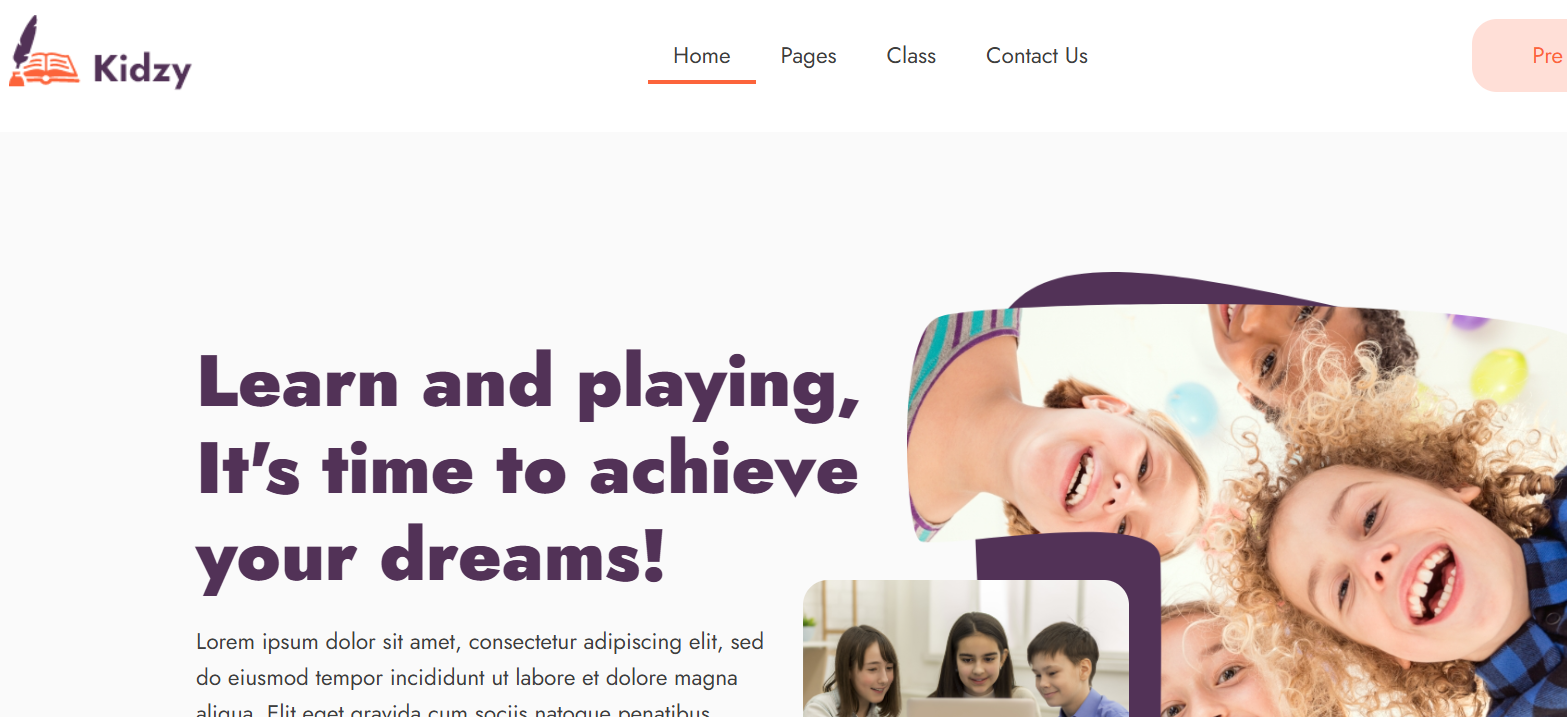
Task: Click the partially visible pink Pre button
Action: 1520,56
